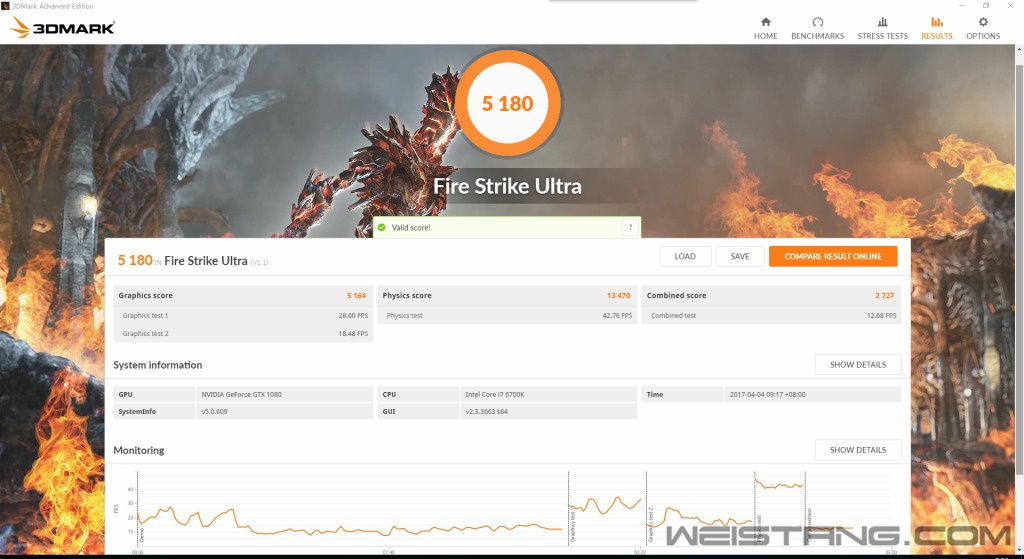The image size is (1024, 559).
Task: Click the vertical scrollbar on the right
Action: [1019, 268]
